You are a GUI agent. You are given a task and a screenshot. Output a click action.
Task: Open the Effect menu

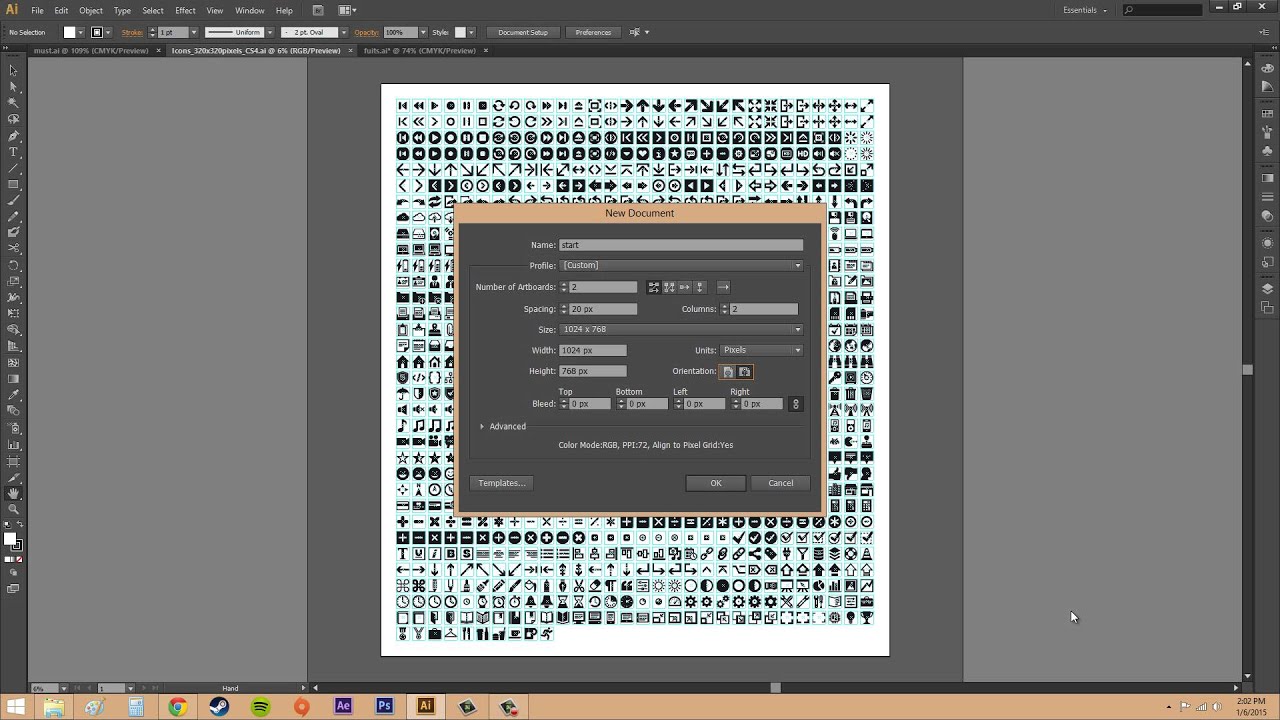[185, 11]
